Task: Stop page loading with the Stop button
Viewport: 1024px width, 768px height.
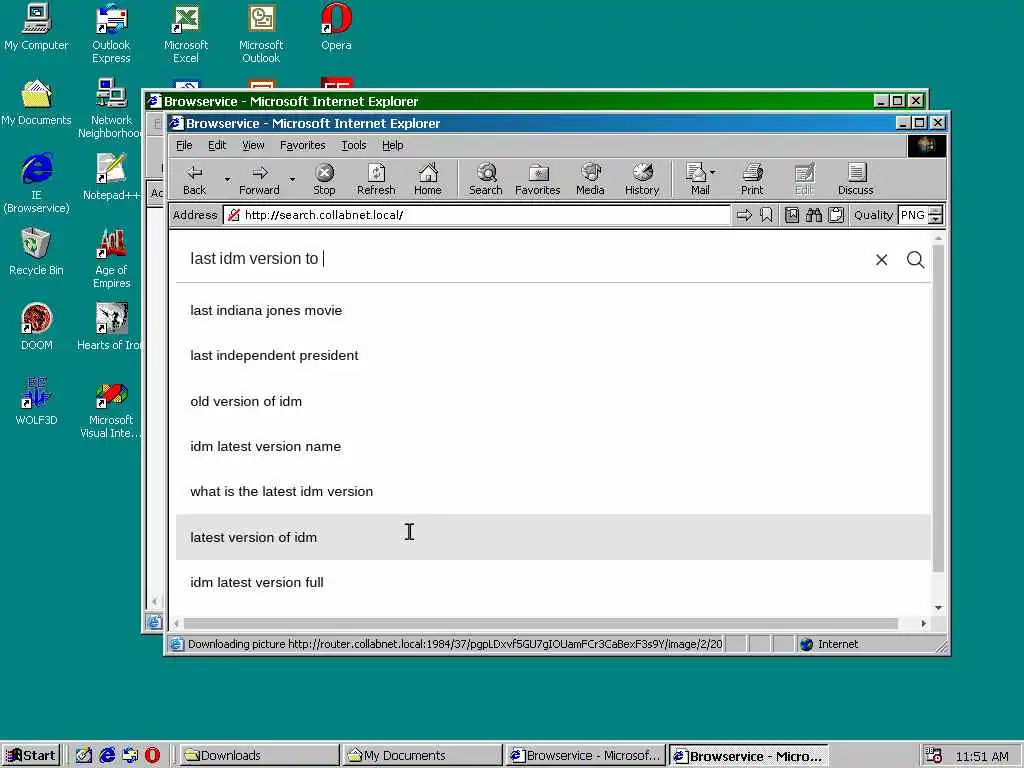Action: [324, 179]
